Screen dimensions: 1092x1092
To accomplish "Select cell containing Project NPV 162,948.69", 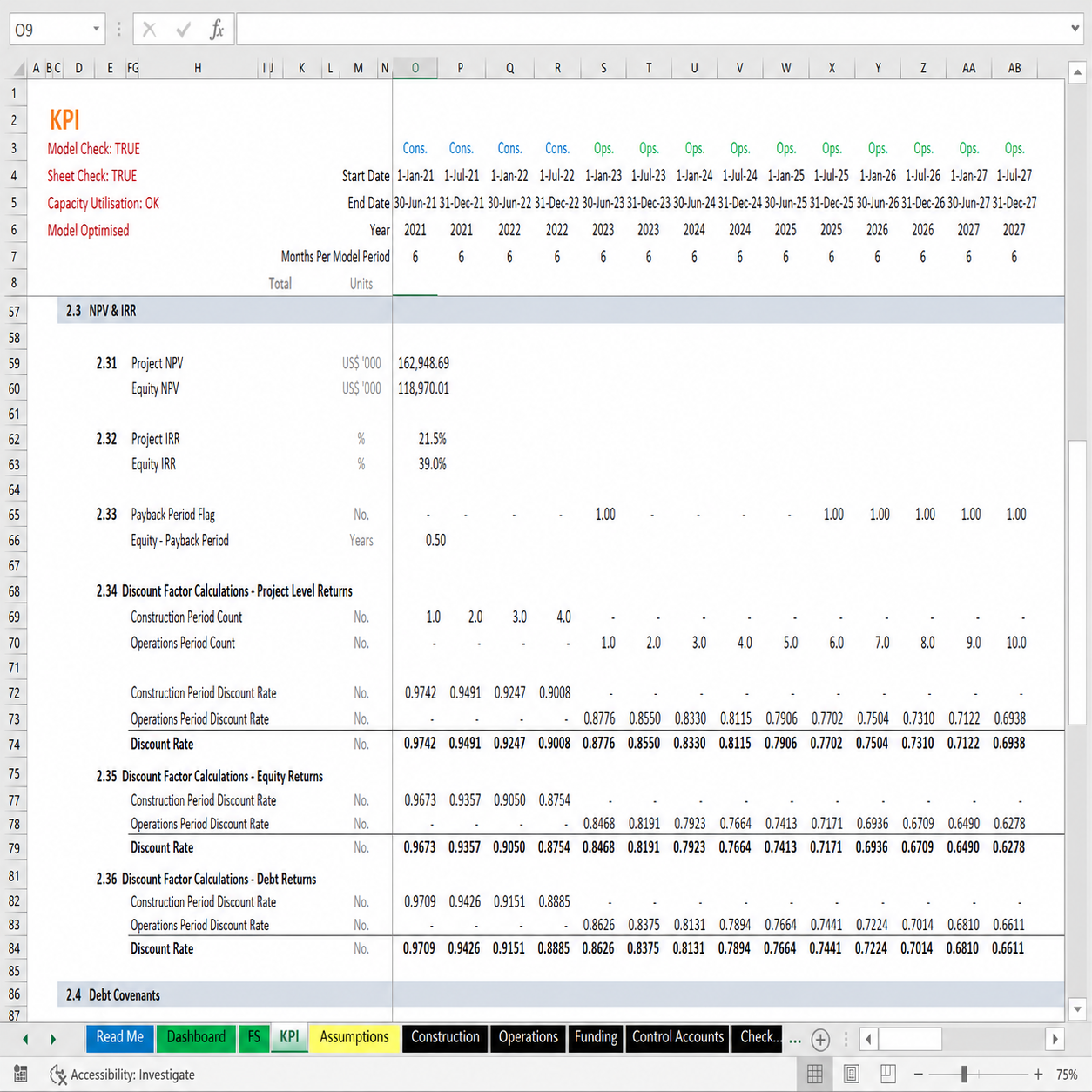I will 423,363.
